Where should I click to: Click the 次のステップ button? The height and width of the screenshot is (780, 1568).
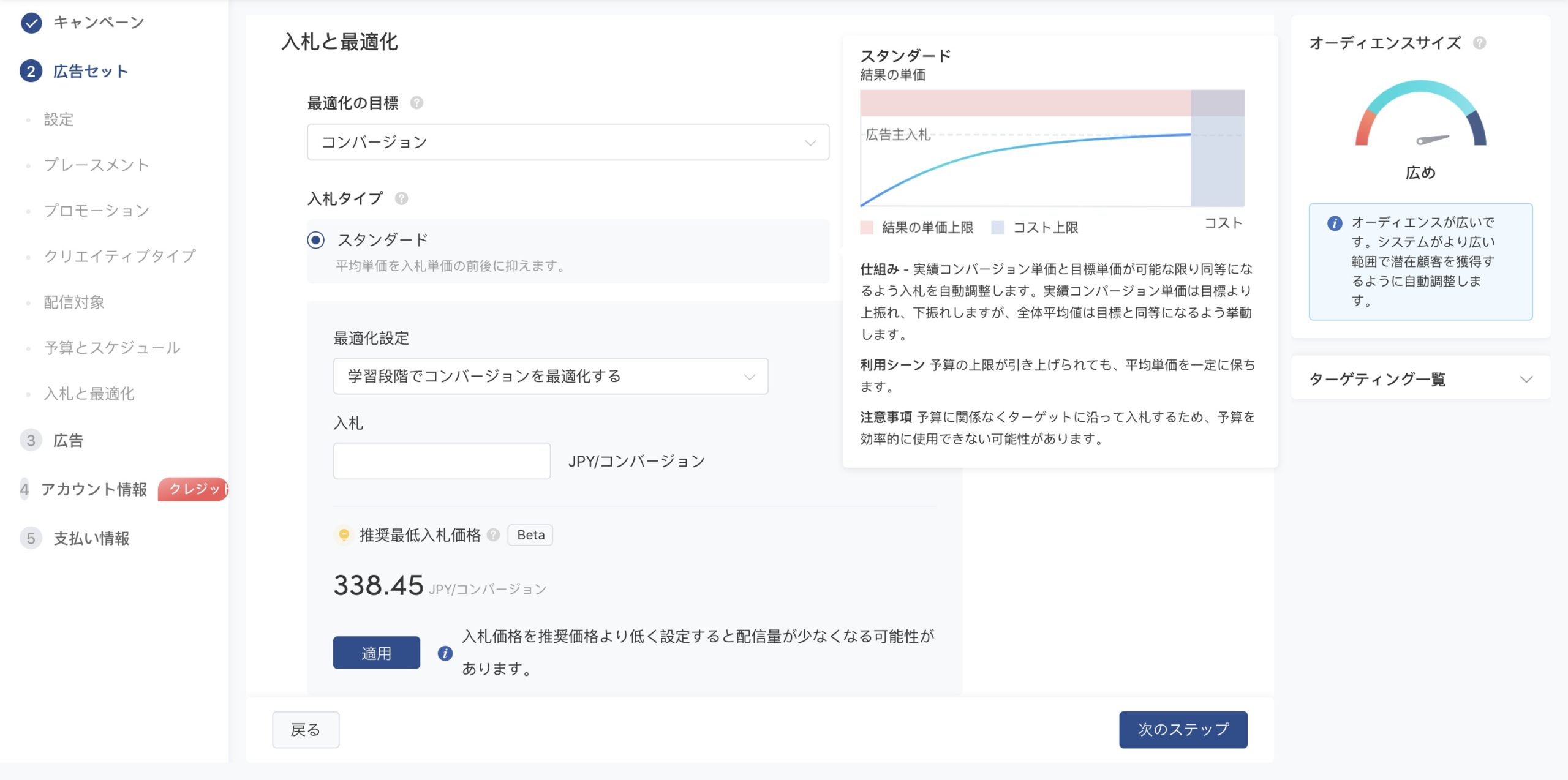(1183, 730)
